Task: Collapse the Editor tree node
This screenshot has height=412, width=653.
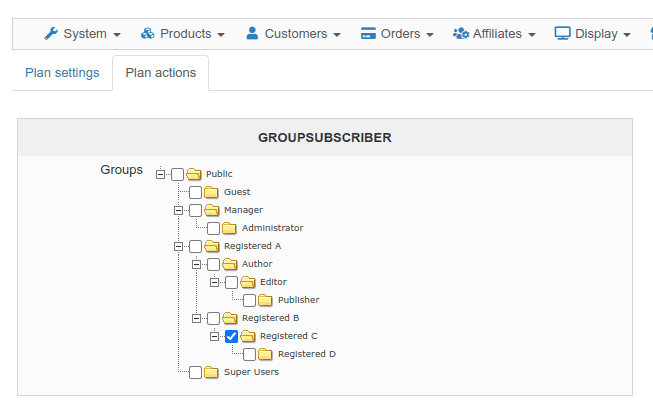Action: (x=214, y=282)
